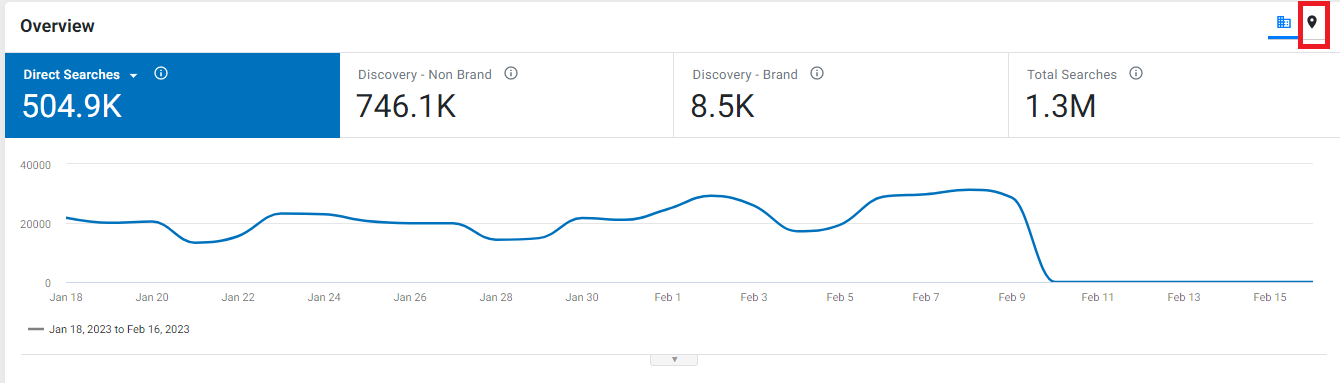Viewport: 1340px width, 383px height.
Task: Click the Feb 15 axis label
Action: pyautogui.click(x=1270, y=297)
